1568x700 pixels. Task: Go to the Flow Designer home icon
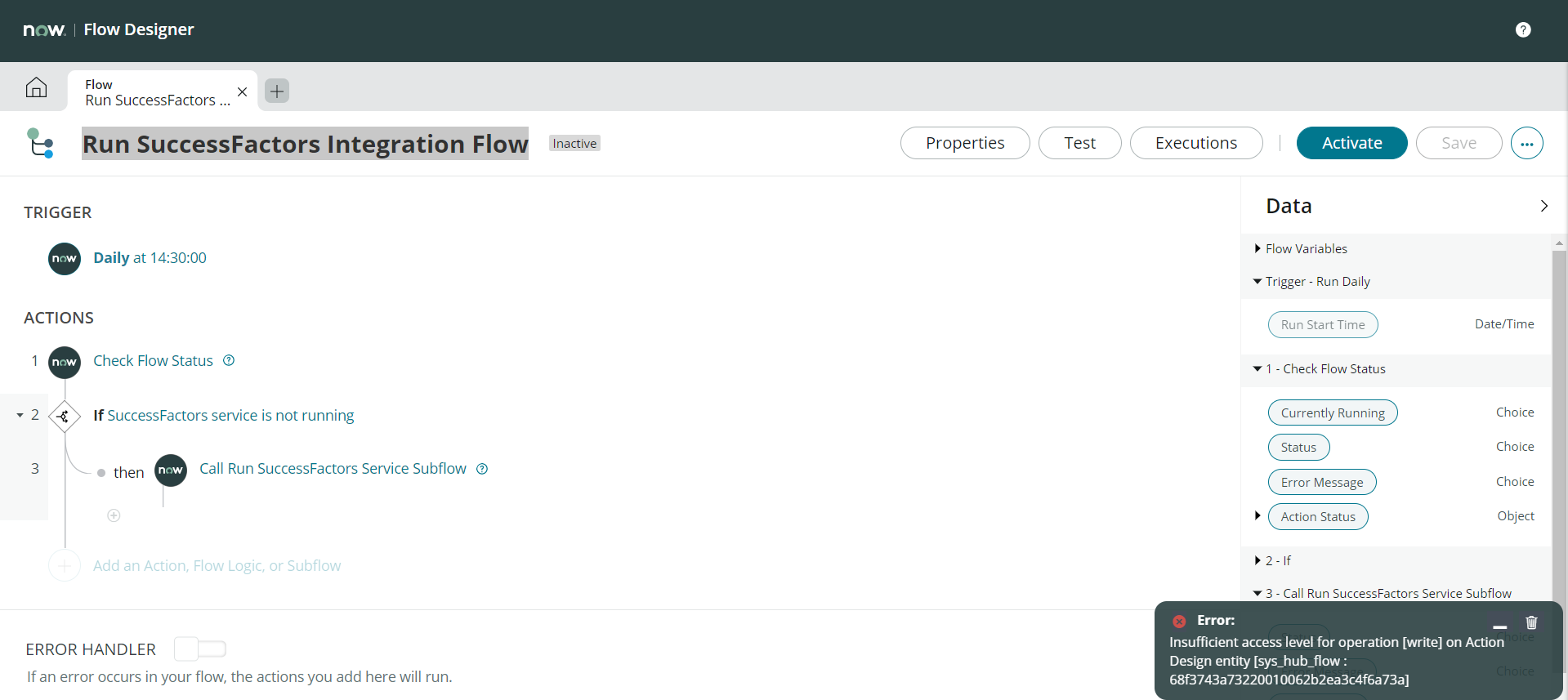36,87
